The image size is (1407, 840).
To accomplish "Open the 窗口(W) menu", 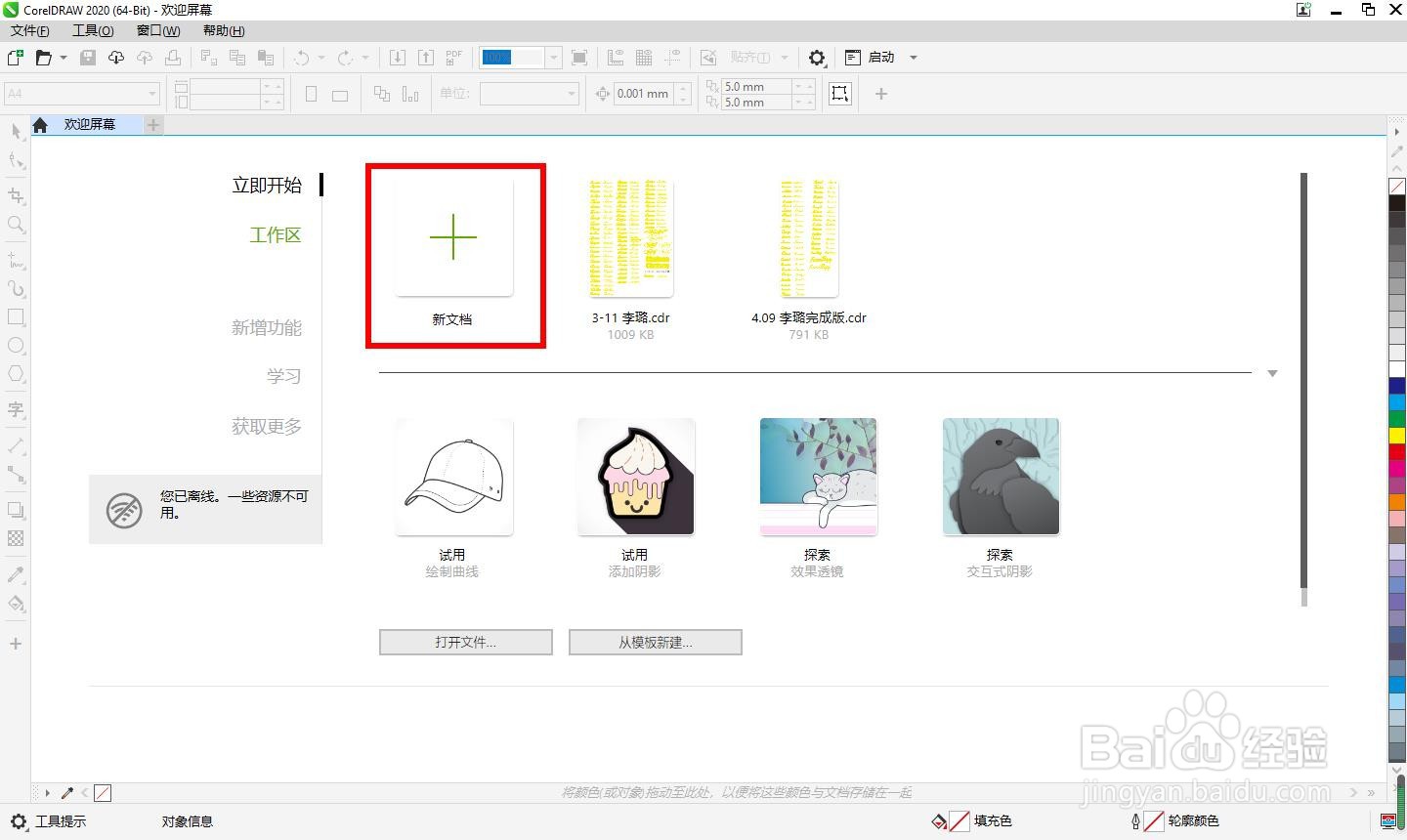I will (158, 30).
